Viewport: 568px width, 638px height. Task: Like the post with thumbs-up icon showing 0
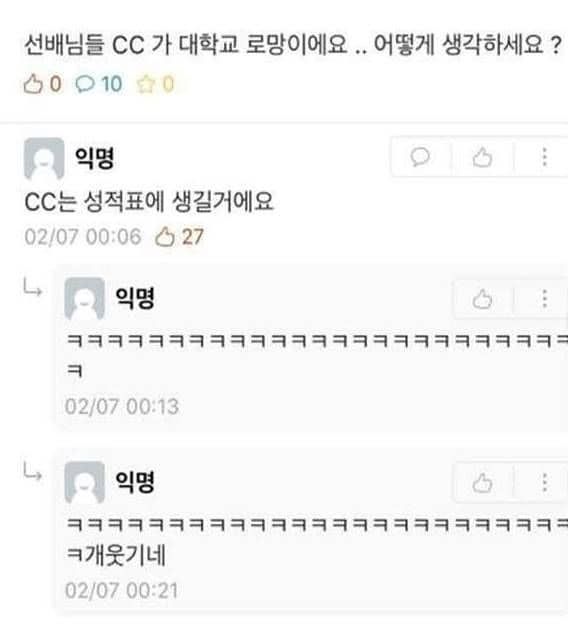coord(42,84)
